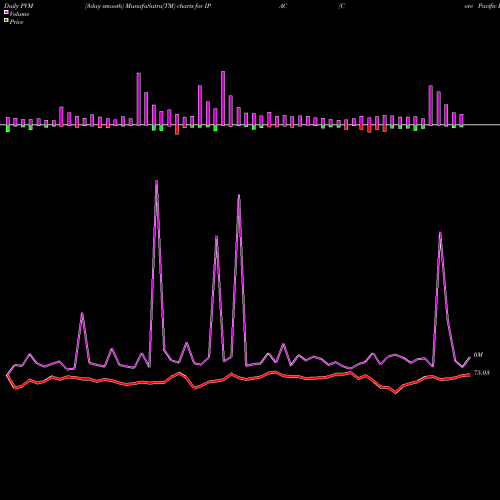
Task: Click the 'Pacific' text at top right
Action: [487, 6]
